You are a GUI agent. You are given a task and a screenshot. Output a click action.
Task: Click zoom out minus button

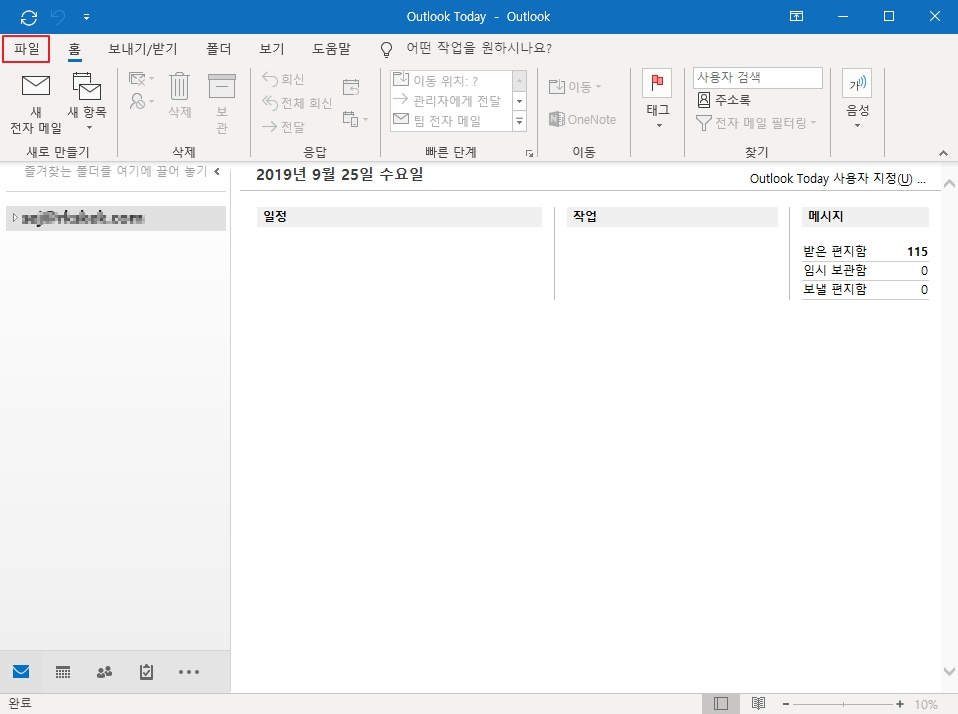(786, 704)
